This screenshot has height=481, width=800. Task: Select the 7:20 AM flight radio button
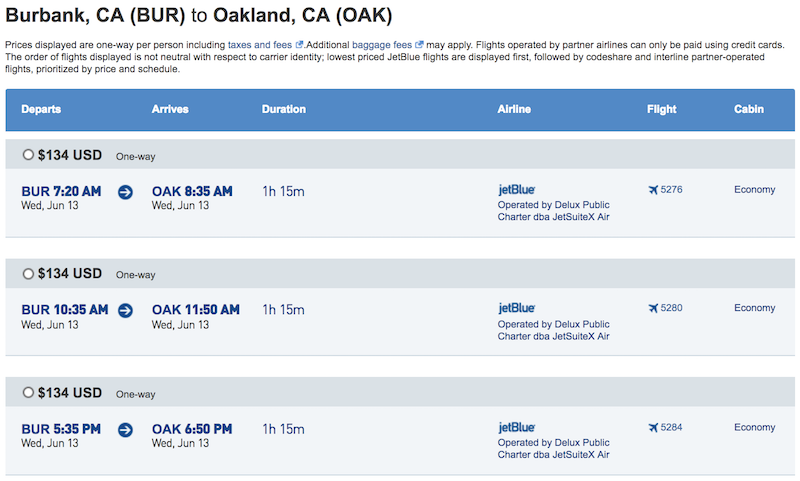click(x=28, y=155)
